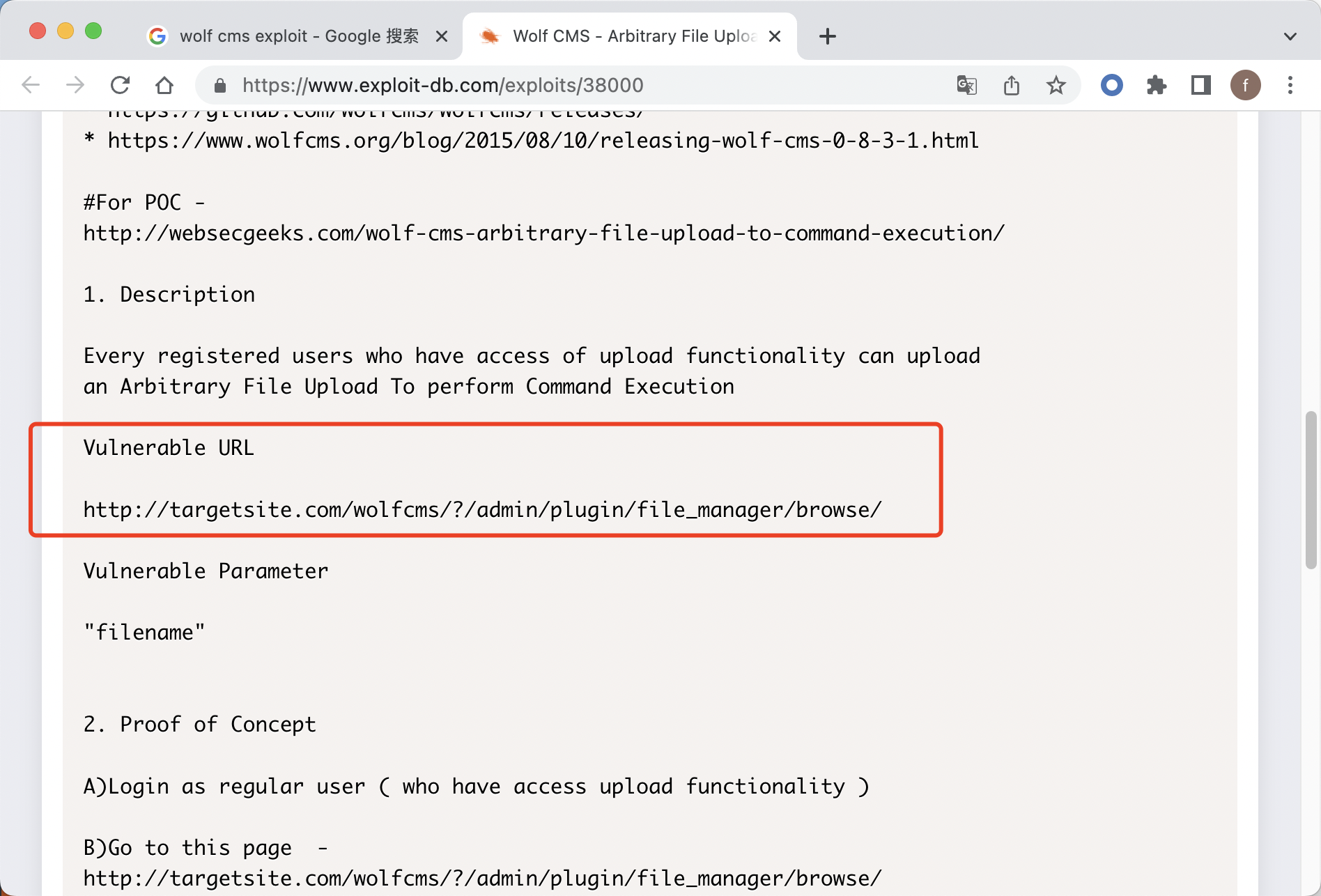Click the browser back arrow
This screenshot has width=1321, height=896.
point(31,85)
